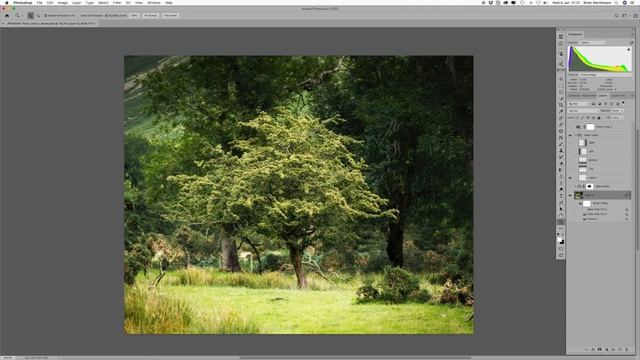Click the foreground color swatch
Image resolution: width=640 pixels, height=360 pixels.
coord(560,239)
